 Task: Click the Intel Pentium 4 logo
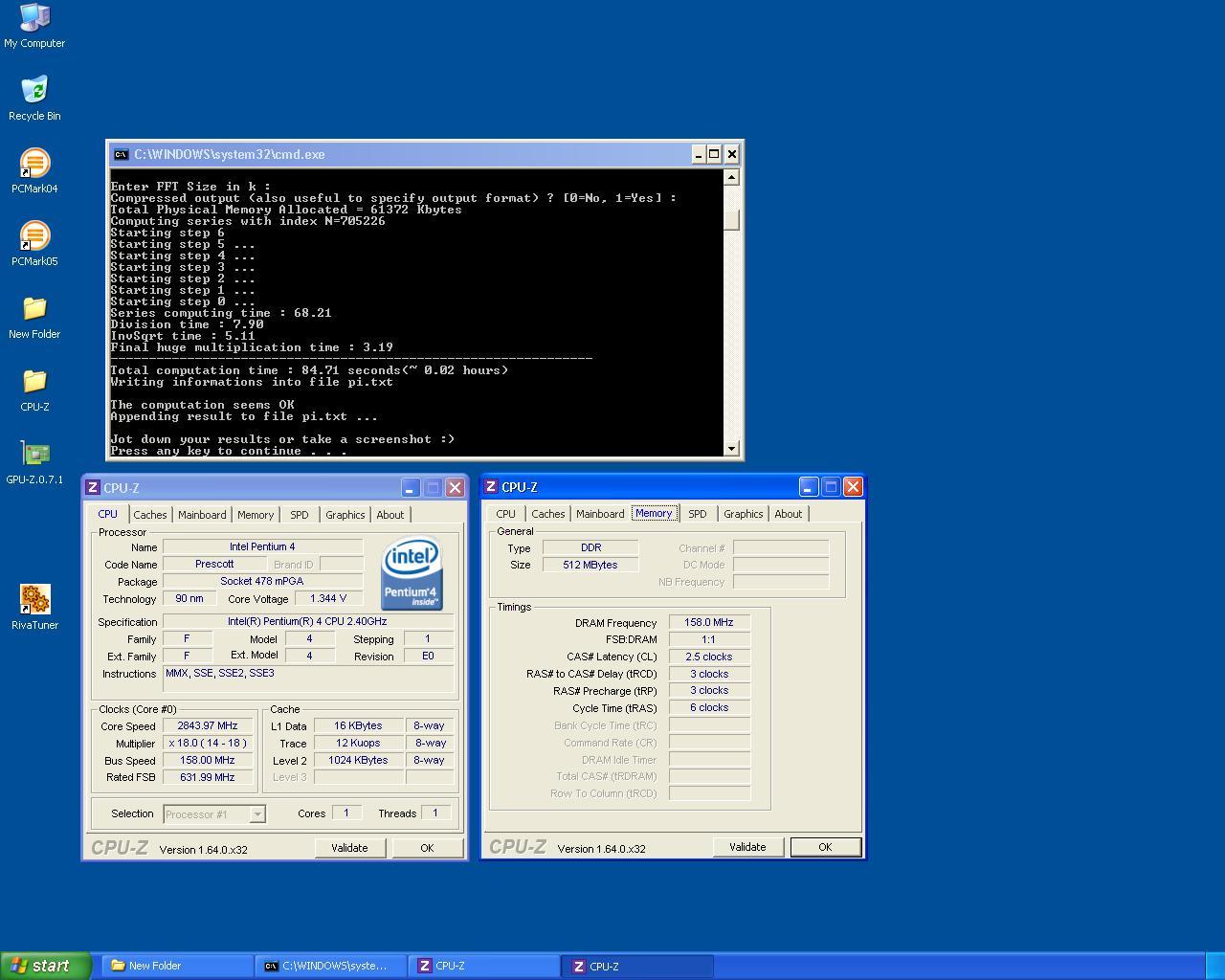[x=411, y=573]
